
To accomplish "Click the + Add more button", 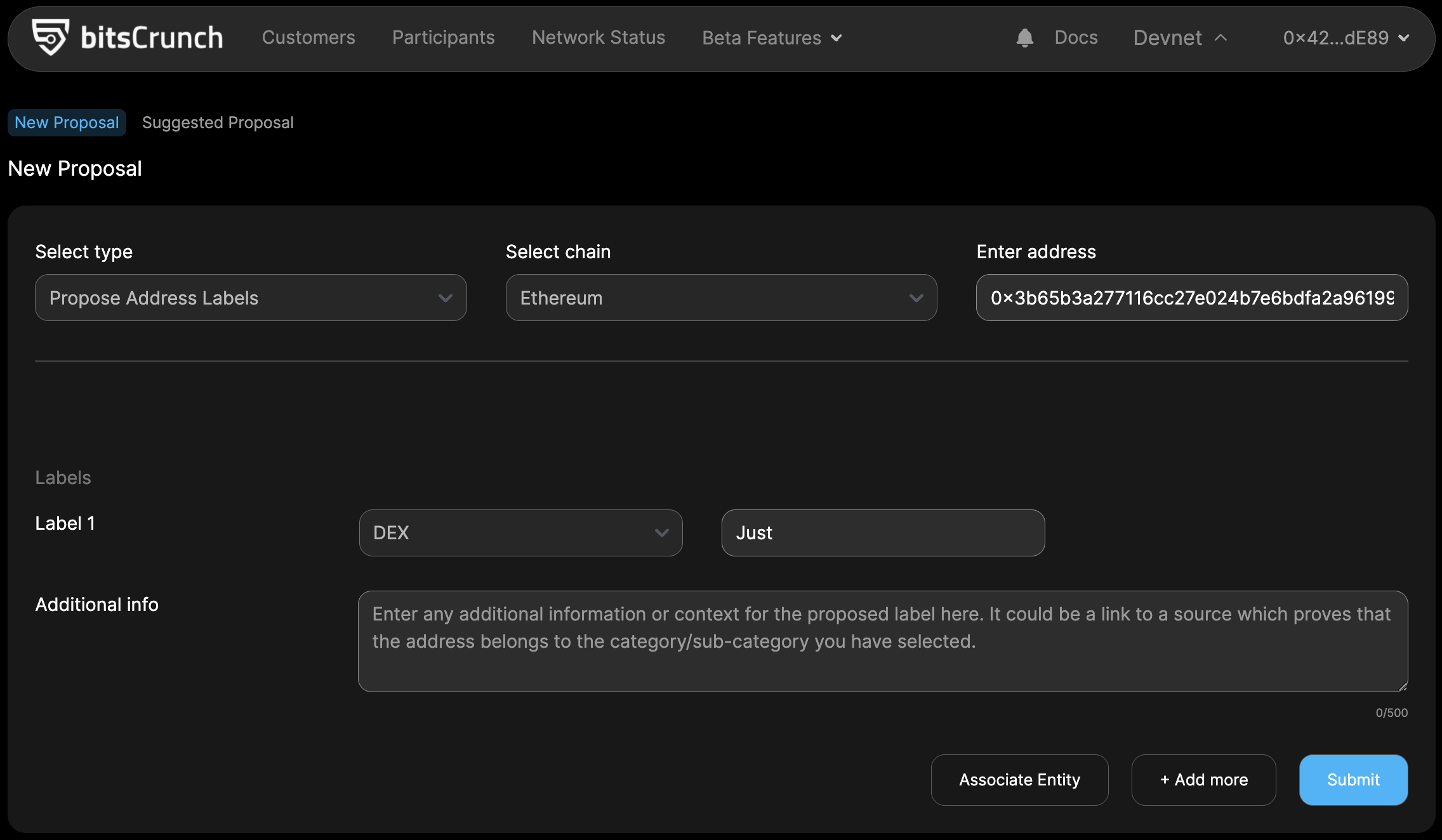I will [x=1203, y=780].
